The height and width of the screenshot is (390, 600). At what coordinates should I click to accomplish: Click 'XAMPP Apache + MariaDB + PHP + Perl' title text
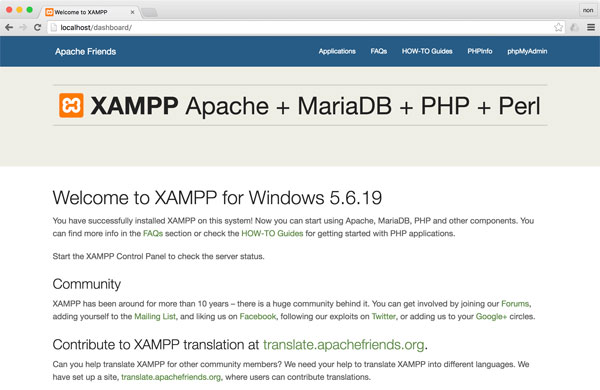click(x=315, y=106)
